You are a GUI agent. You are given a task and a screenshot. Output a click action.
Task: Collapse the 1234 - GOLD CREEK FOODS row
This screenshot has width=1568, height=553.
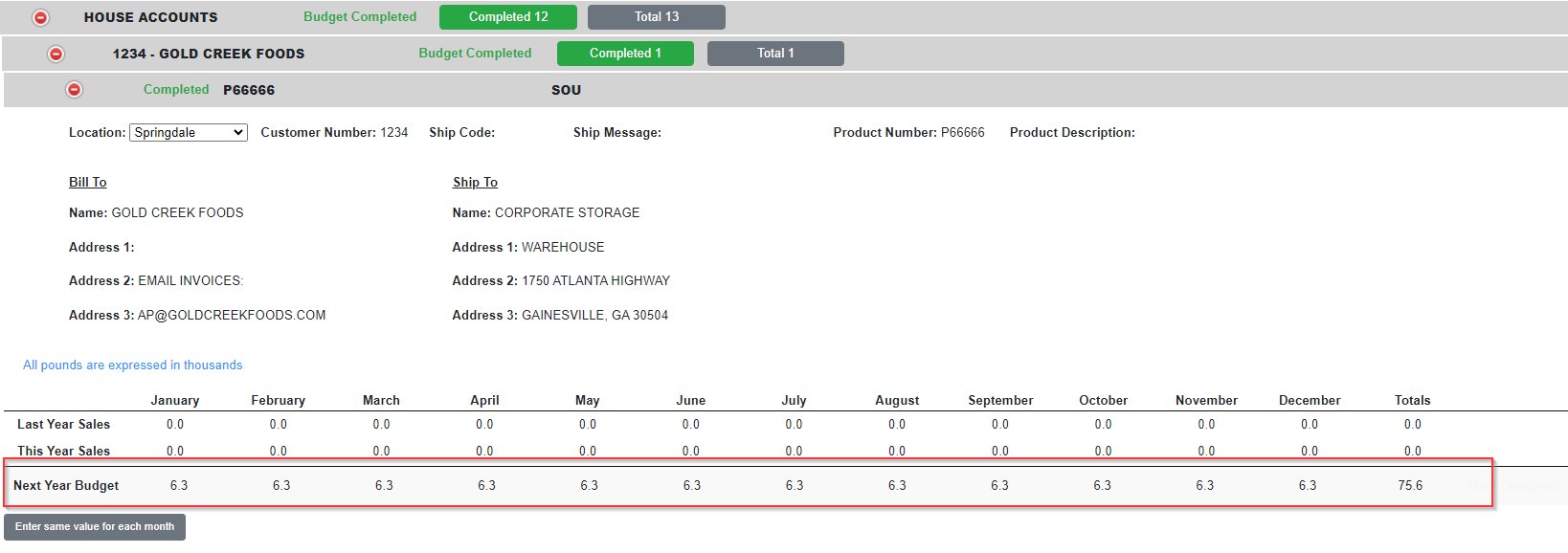pos(56,54)
